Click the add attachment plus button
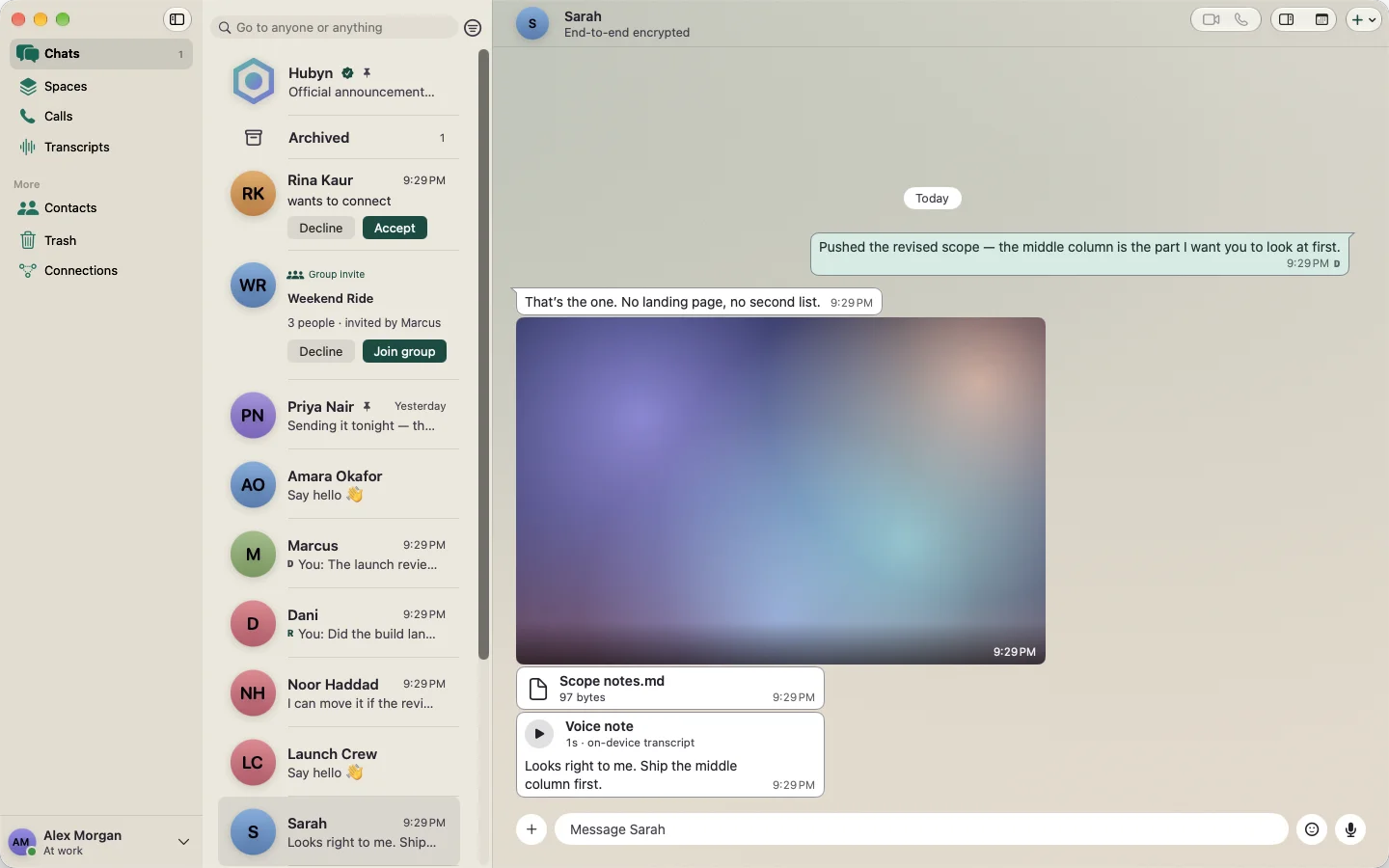The width and height of the screenshot is (1389, 868). (531, 829)
